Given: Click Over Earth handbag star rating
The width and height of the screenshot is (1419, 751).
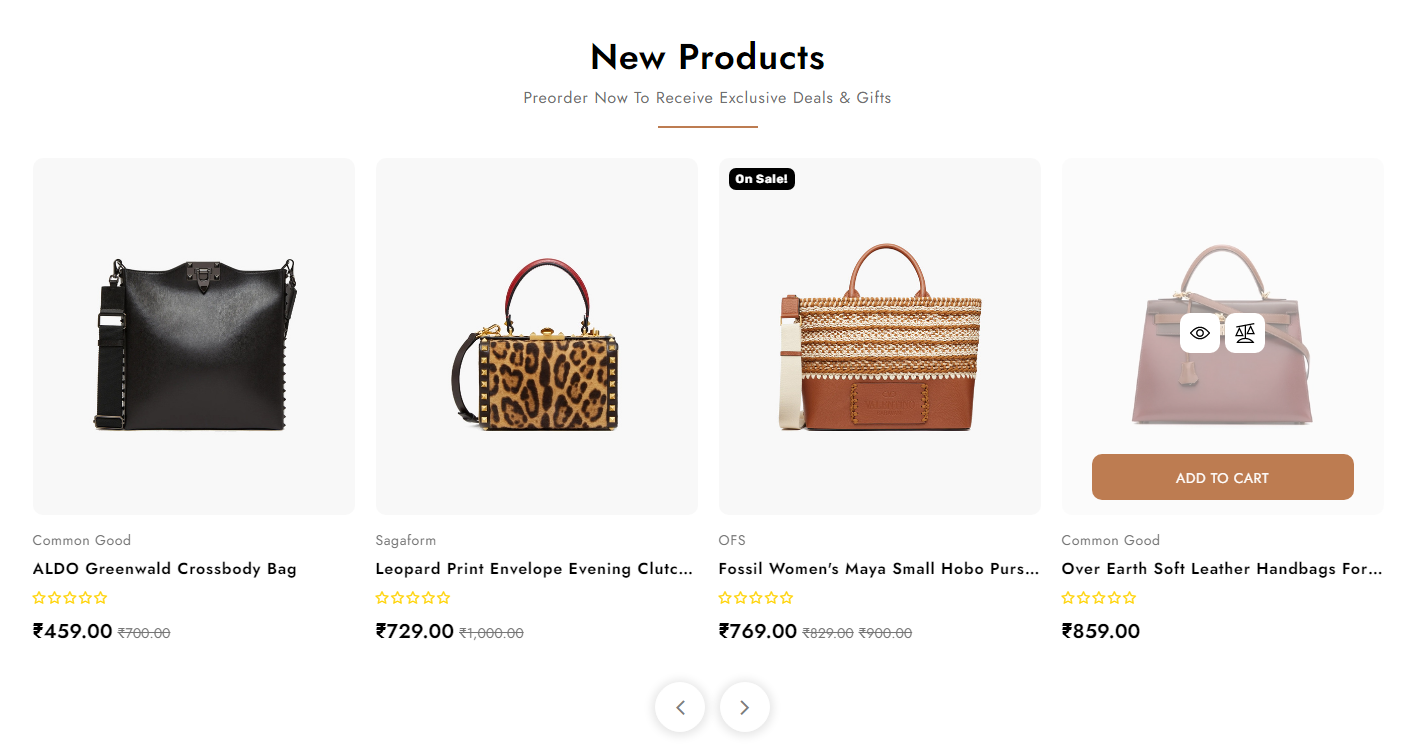Looking at the screenshot, I should pos(1099,598).
